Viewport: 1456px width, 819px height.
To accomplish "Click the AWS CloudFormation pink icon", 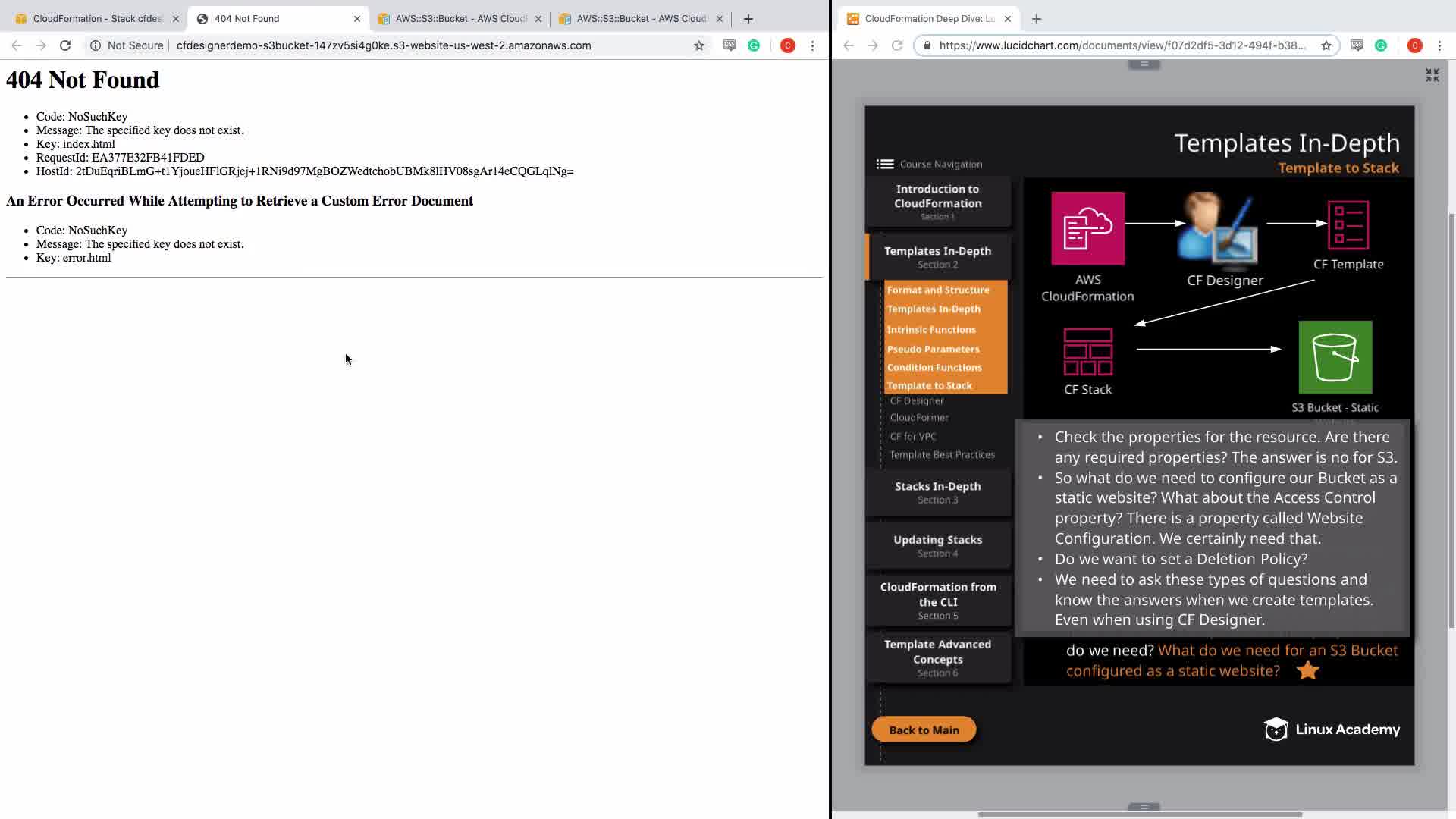I will (1087, 228).
